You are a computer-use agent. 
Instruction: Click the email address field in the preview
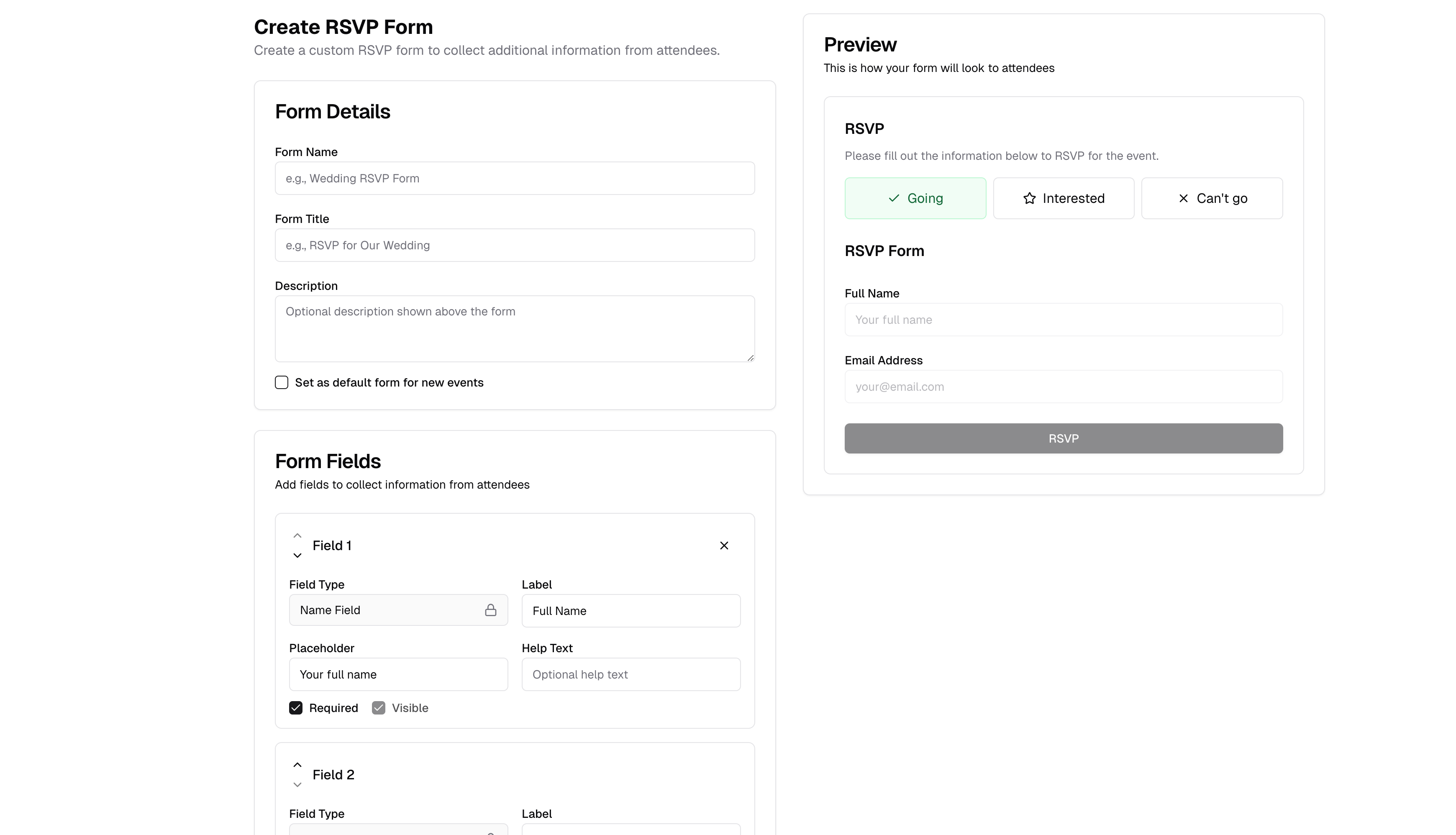(x=1063, y=387)
